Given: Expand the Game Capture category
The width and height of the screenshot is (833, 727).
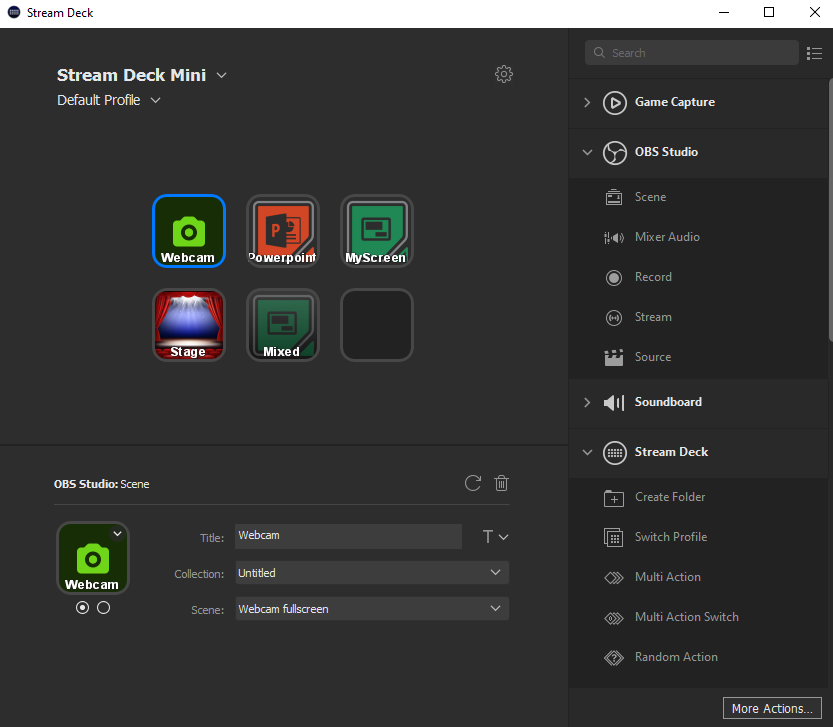Looking at the screenshot, I should tap(587, 102).
